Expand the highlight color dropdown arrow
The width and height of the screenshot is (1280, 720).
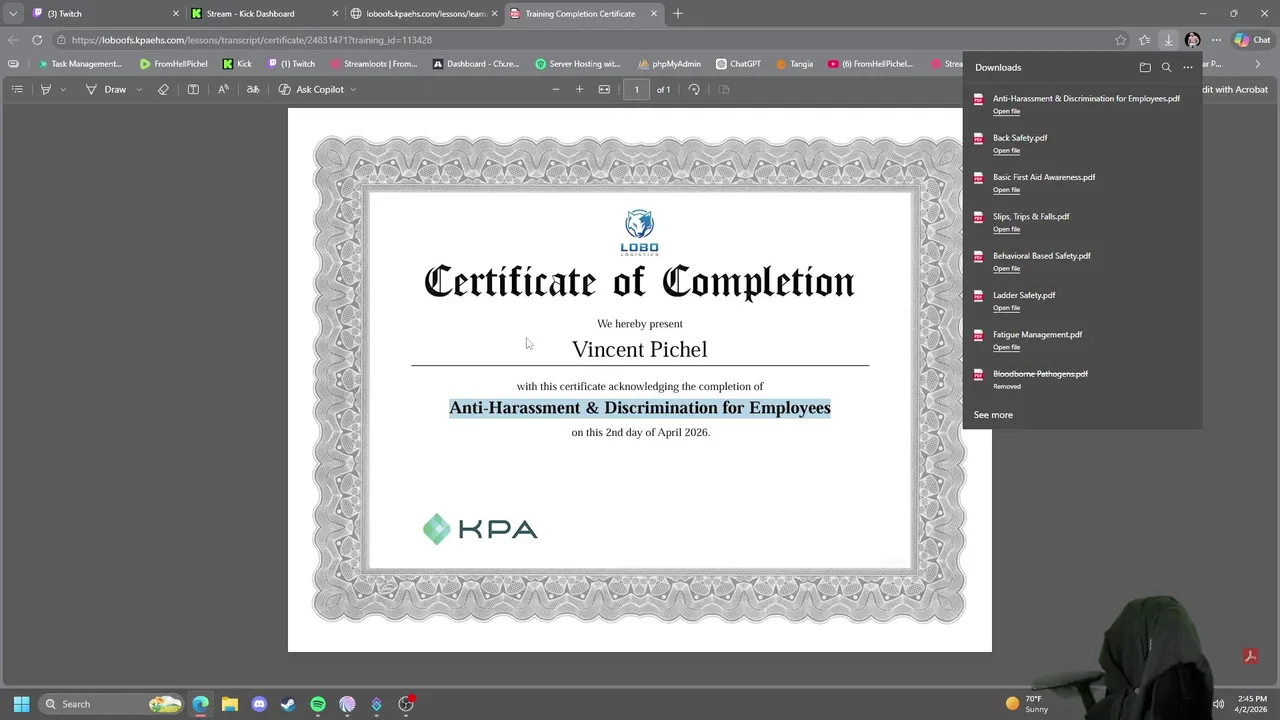(63, 89)
